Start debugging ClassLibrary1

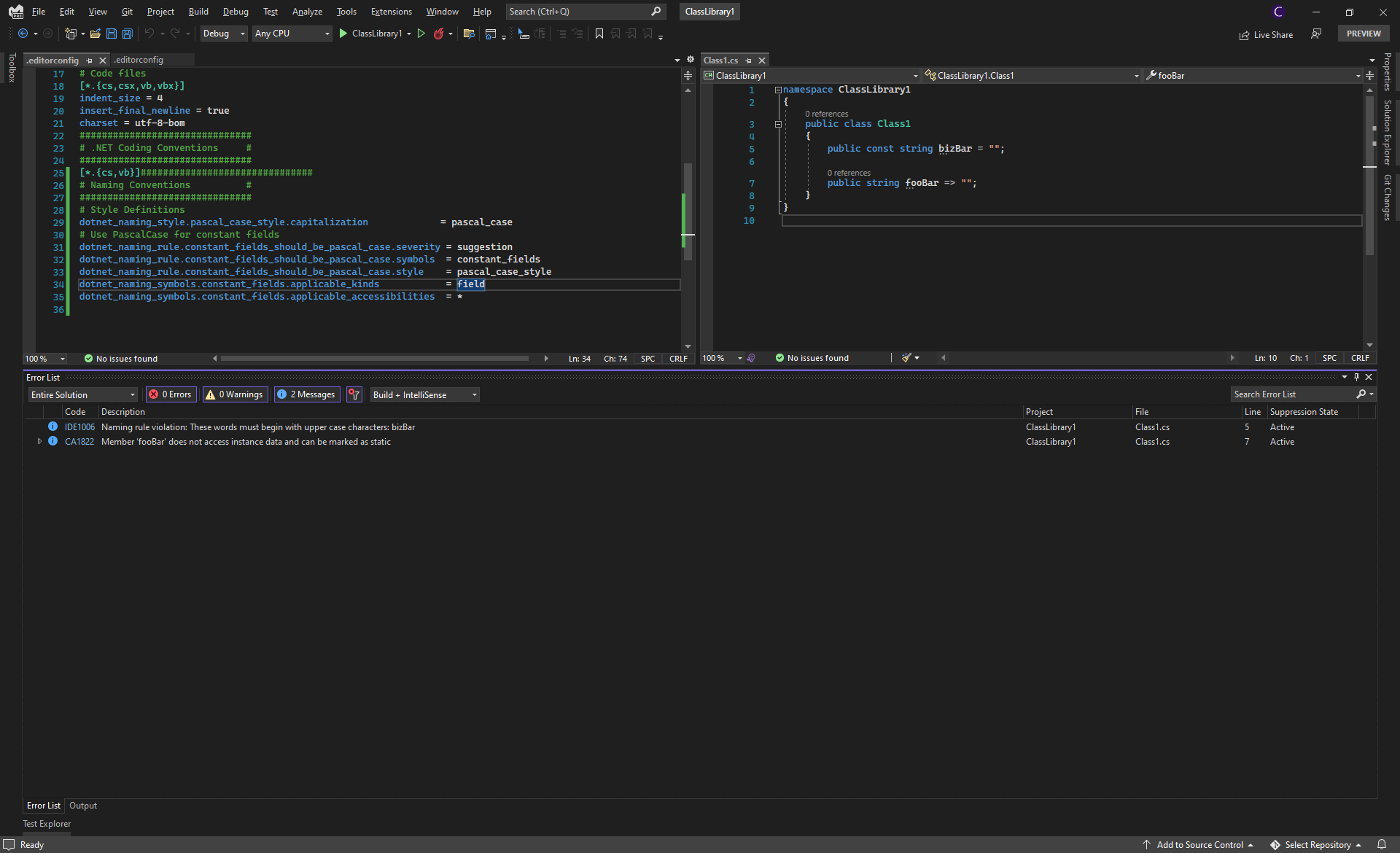pyautogui.click(x=343, y=34)
